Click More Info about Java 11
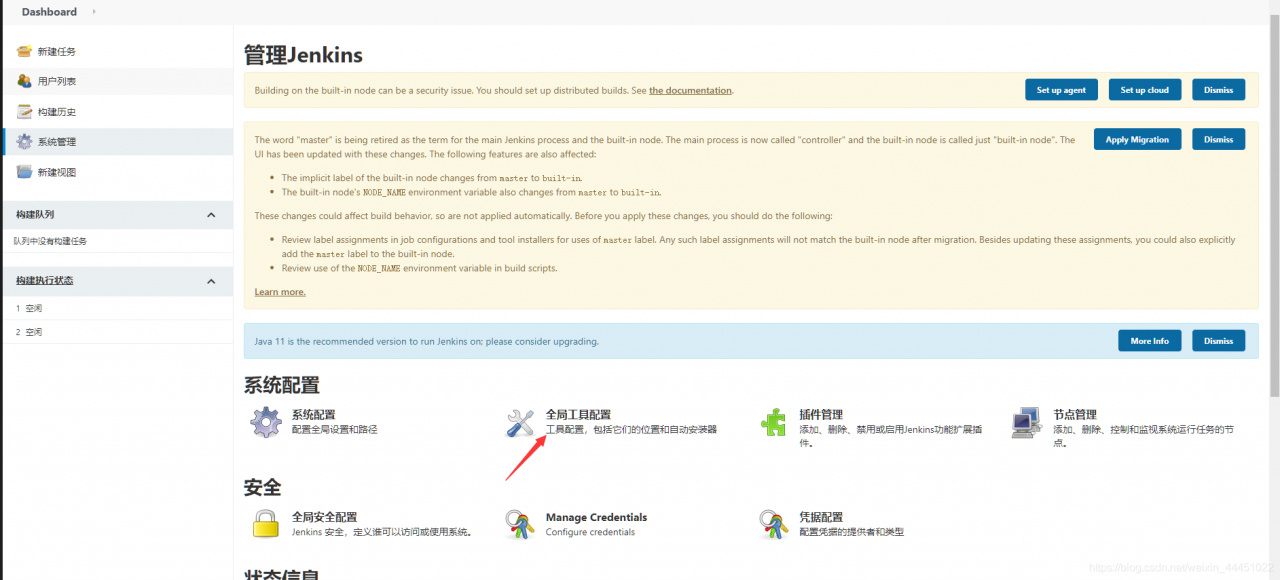This screenshot has height=580, width=1280. tap(1150, 341)
